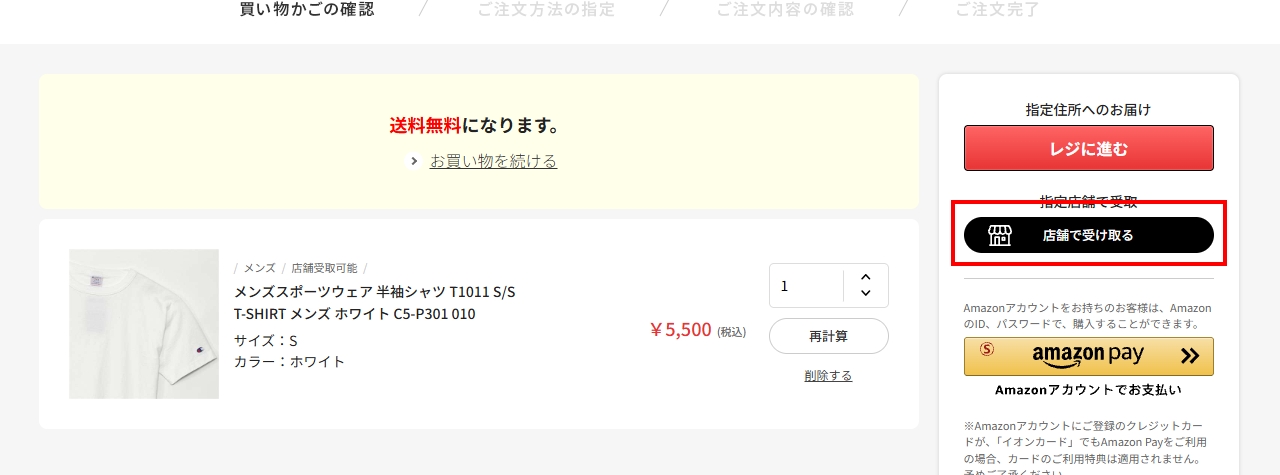Click the chevron icon beside お買い物を続ける

pyautogui.click(x=414, y=161)
